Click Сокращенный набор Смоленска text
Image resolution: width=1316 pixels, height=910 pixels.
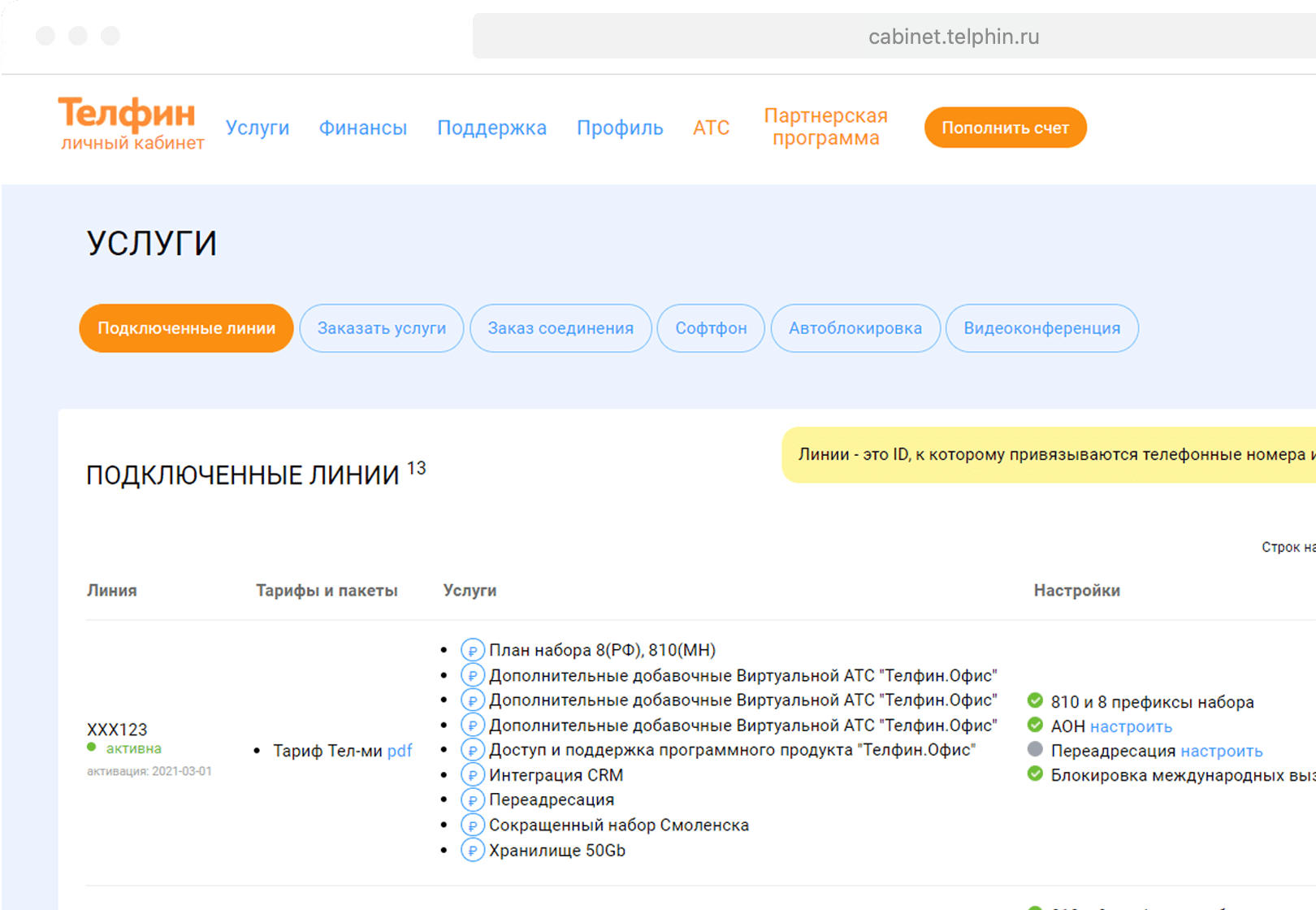(619, 825)
